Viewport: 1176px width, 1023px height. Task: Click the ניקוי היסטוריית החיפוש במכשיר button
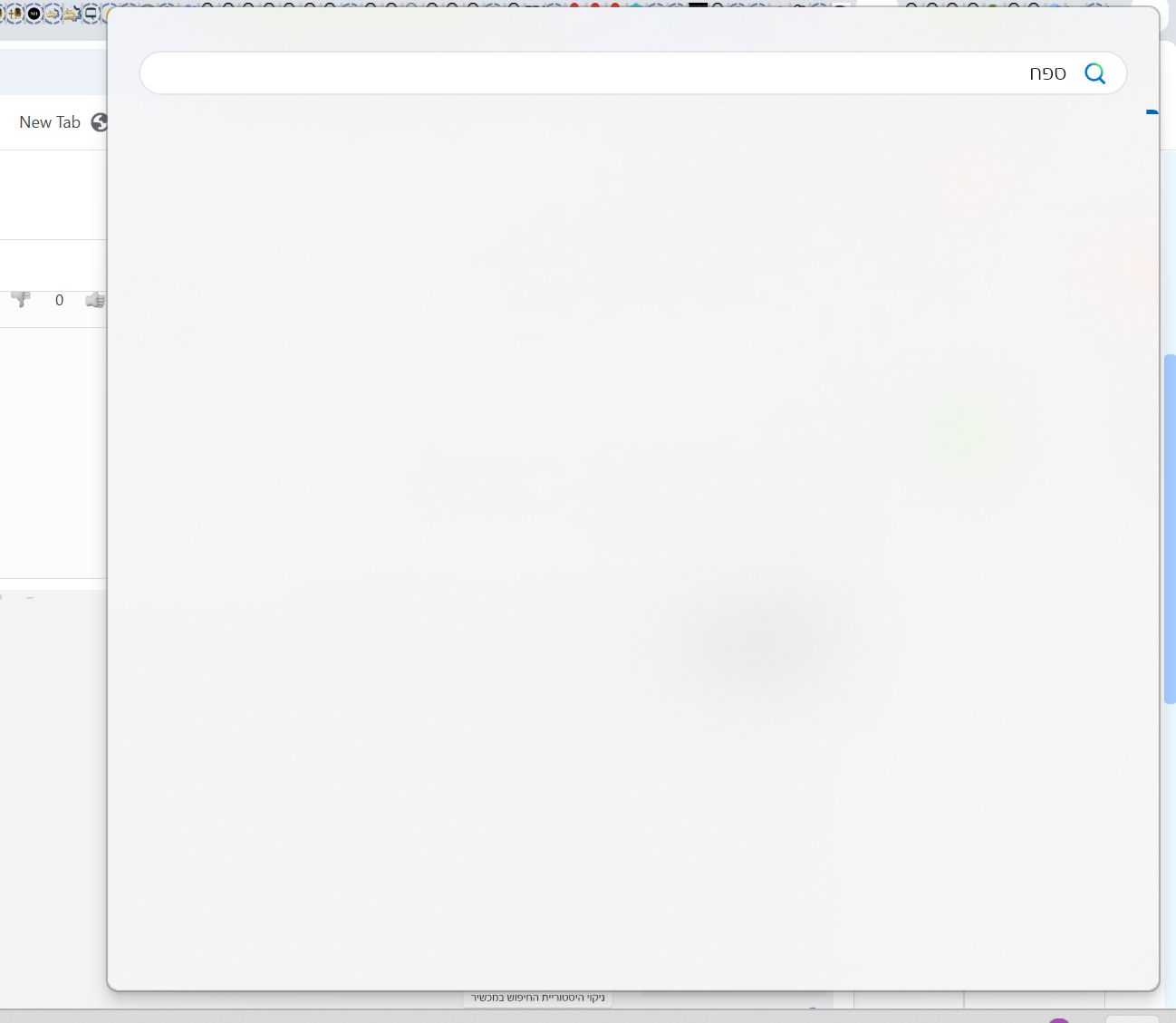pos(537,998)
